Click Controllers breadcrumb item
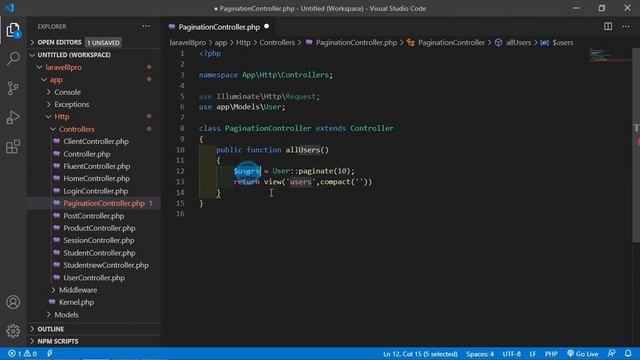This screenshot has height=360, width=640. 277,42
